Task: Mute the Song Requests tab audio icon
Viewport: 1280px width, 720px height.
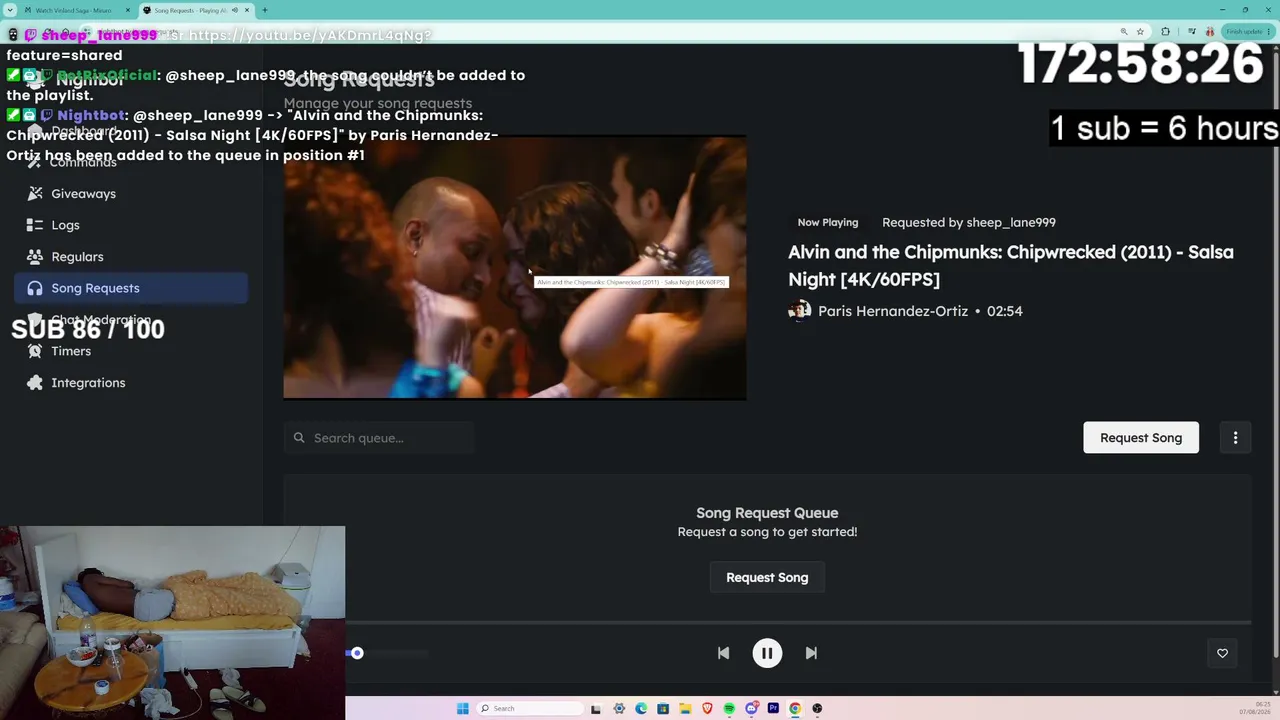Action: point(234,10)
